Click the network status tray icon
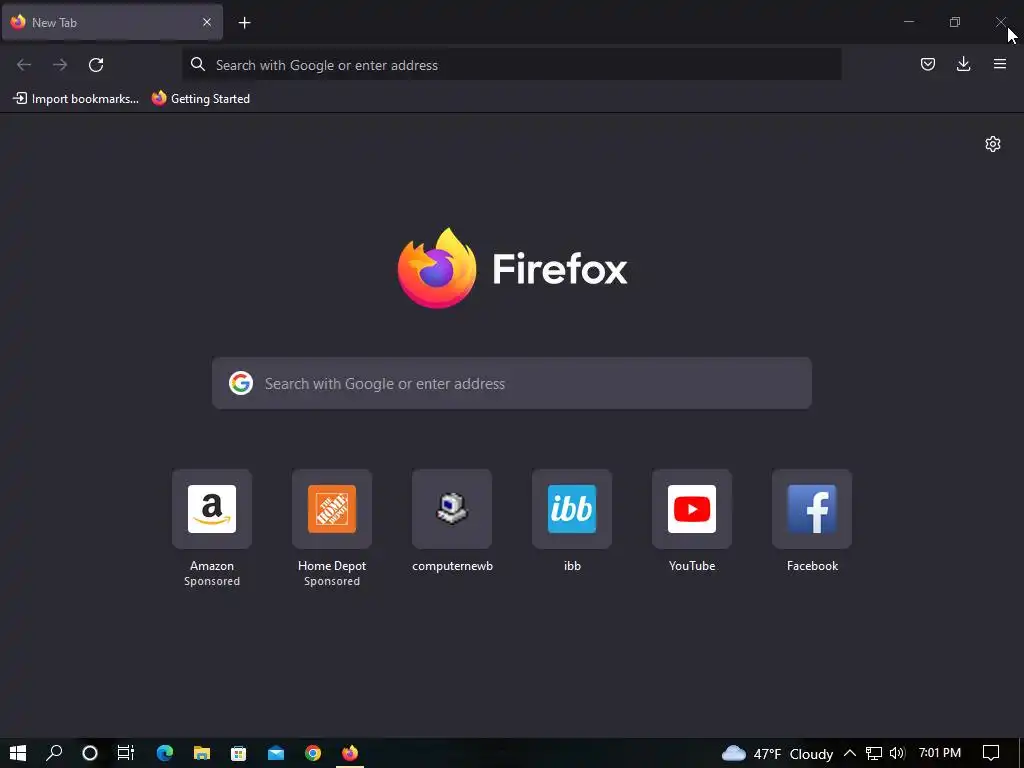 click(874, 753)
